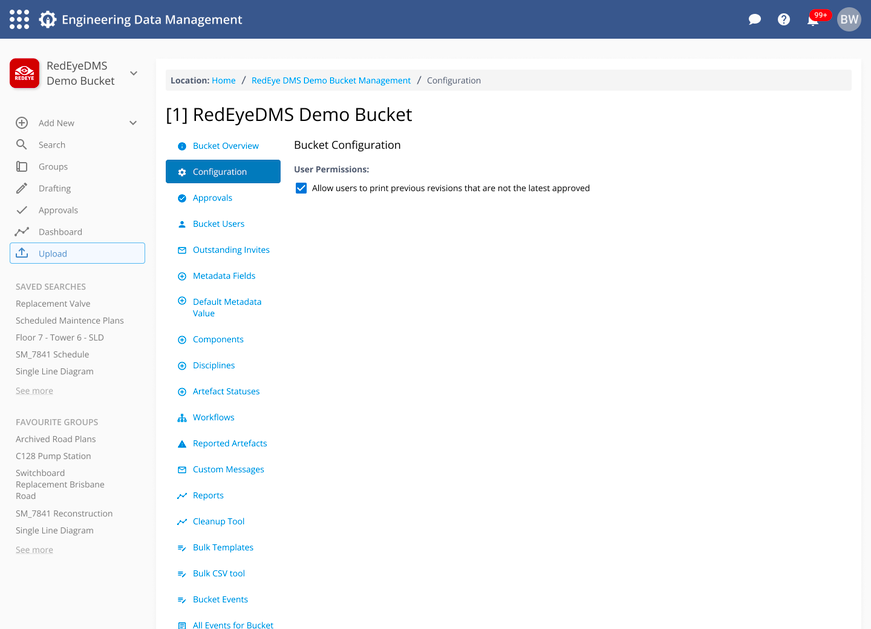Open the Replacement Valve saved search
The width and height of the screenshot is (871, 629).
[53, 303]
